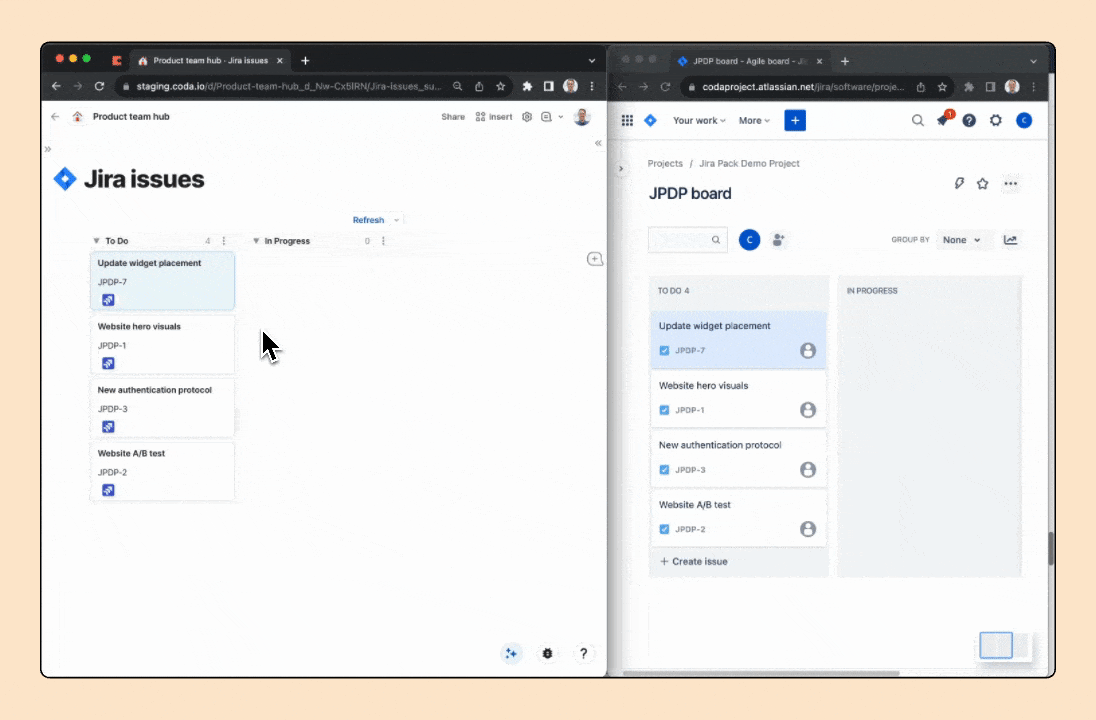This screenshot has height=720, width=1096.
Task: Click Jira icon on Coda JPDP-2 card
Action: click(108, 490)
